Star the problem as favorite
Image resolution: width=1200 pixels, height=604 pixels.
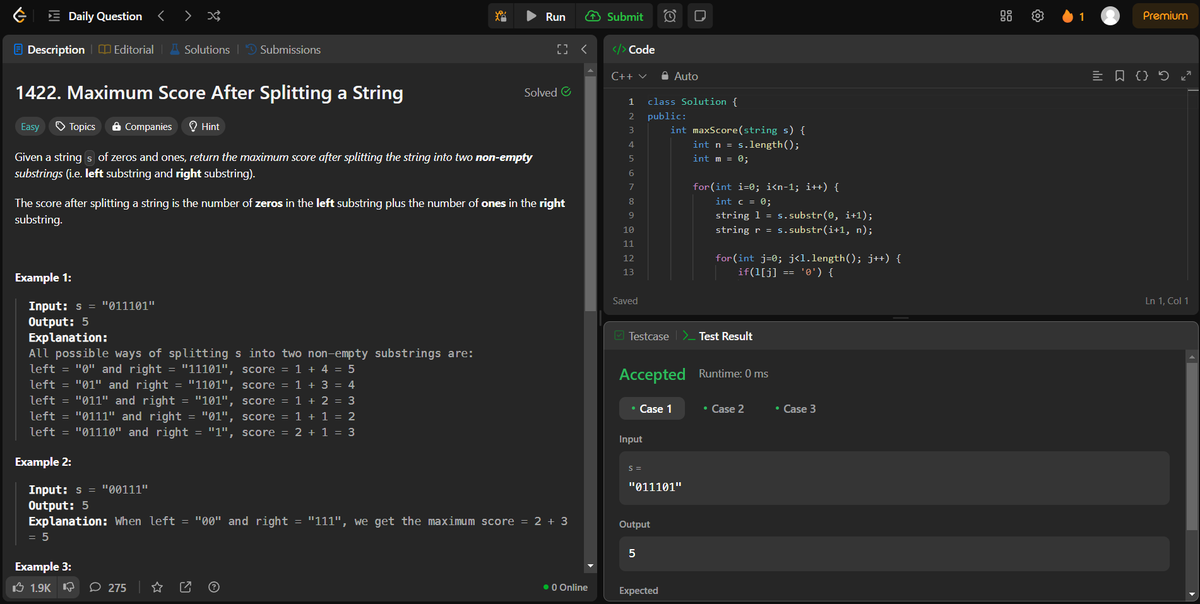[157, 587]
